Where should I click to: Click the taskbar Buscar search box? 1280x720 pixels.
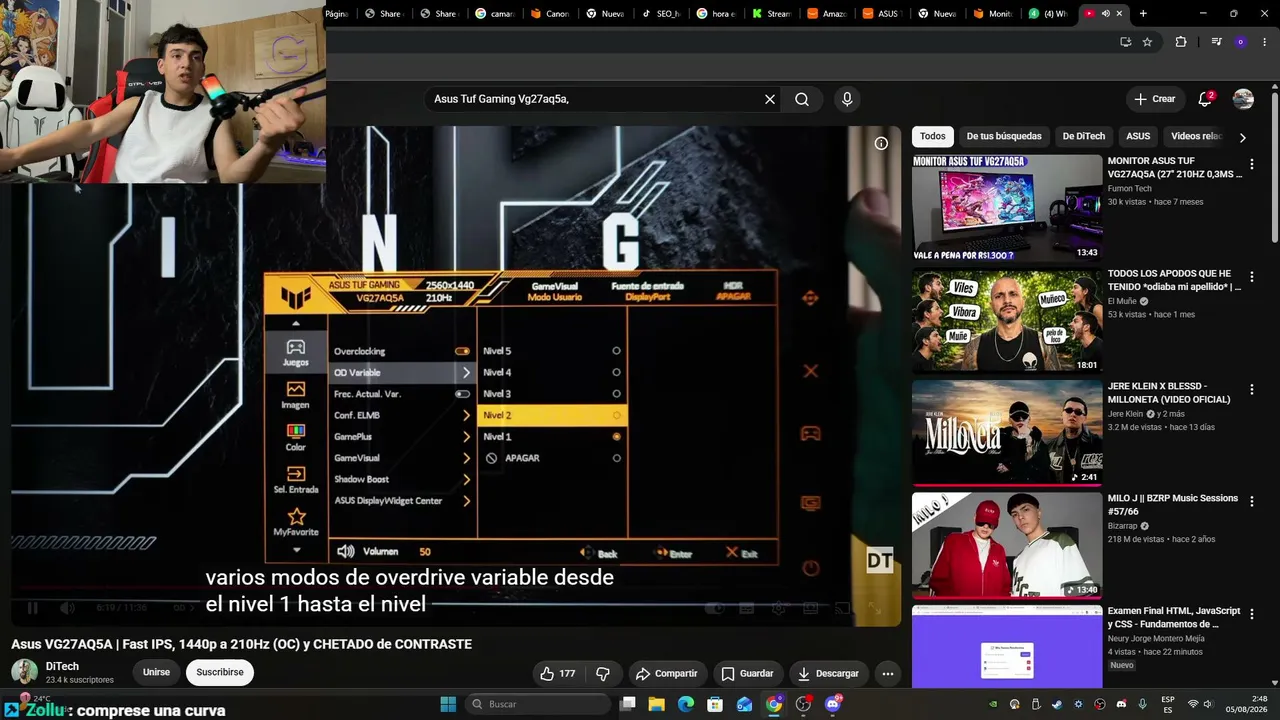point(539,704)
